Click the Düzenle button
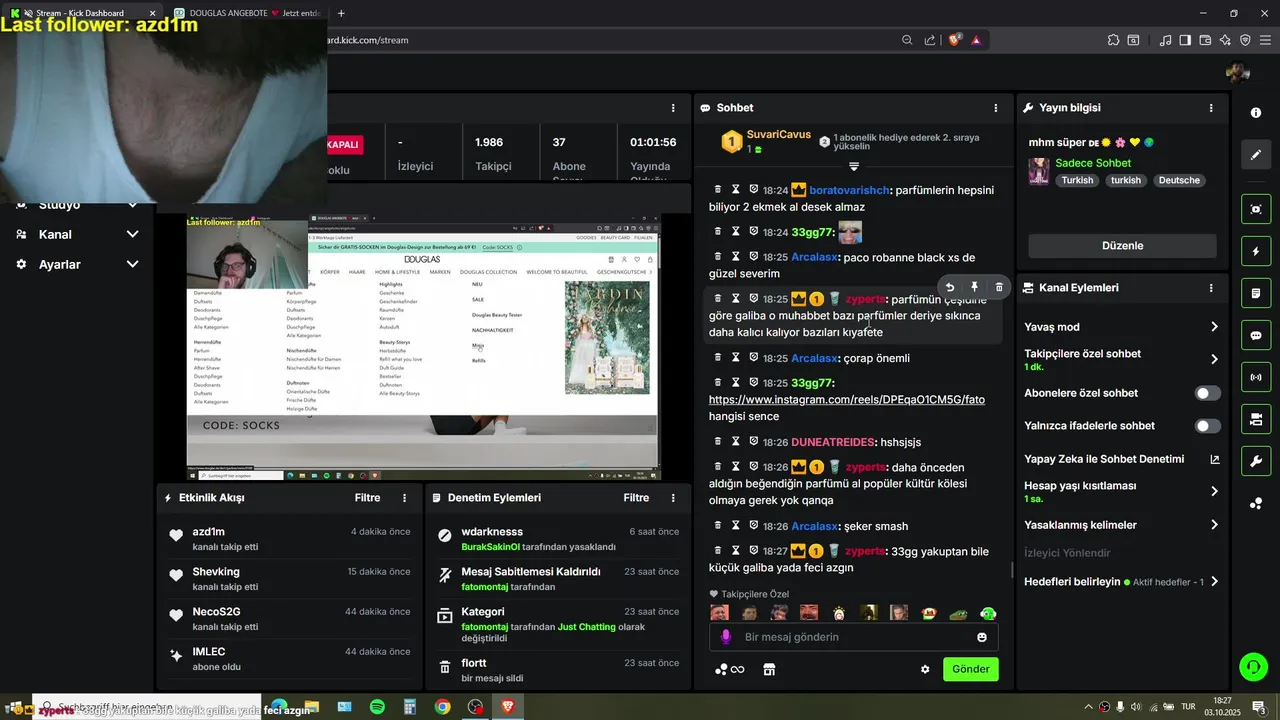The height and width of the screenshot is (720, 1280). point(1122,246)
